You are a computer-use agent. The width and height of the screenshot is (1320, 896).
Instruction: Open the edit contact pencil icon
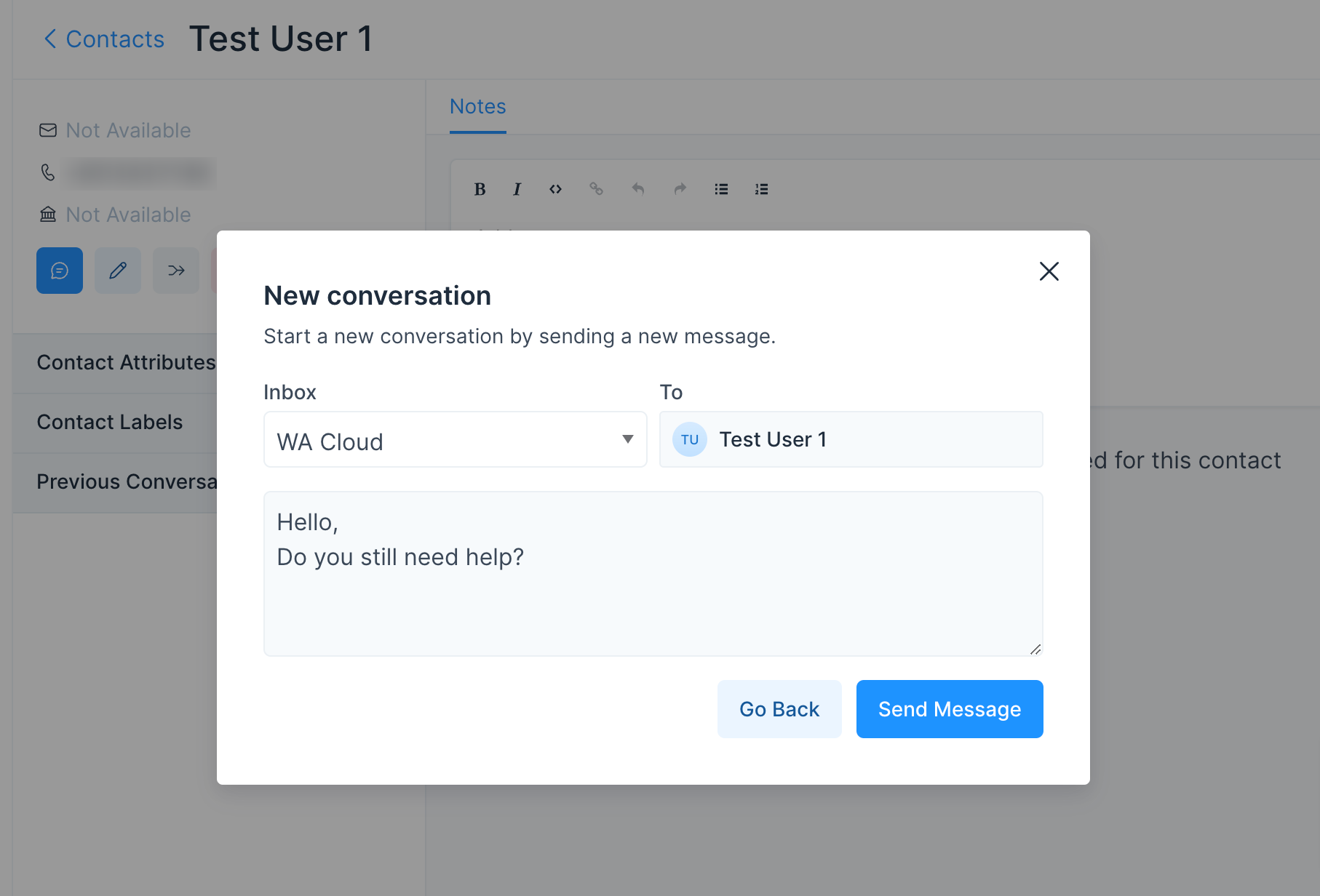point(117,270)
